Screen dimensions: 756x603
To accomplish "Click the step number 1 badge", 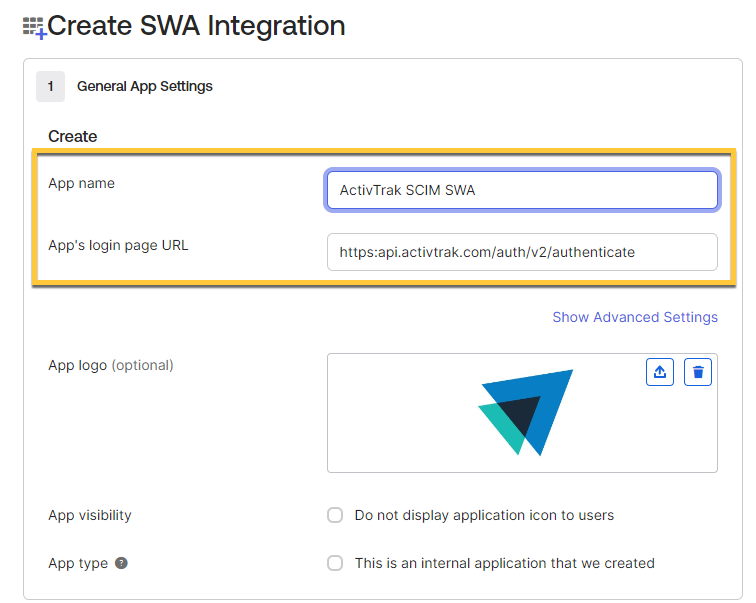I will (x=50, y=86).
